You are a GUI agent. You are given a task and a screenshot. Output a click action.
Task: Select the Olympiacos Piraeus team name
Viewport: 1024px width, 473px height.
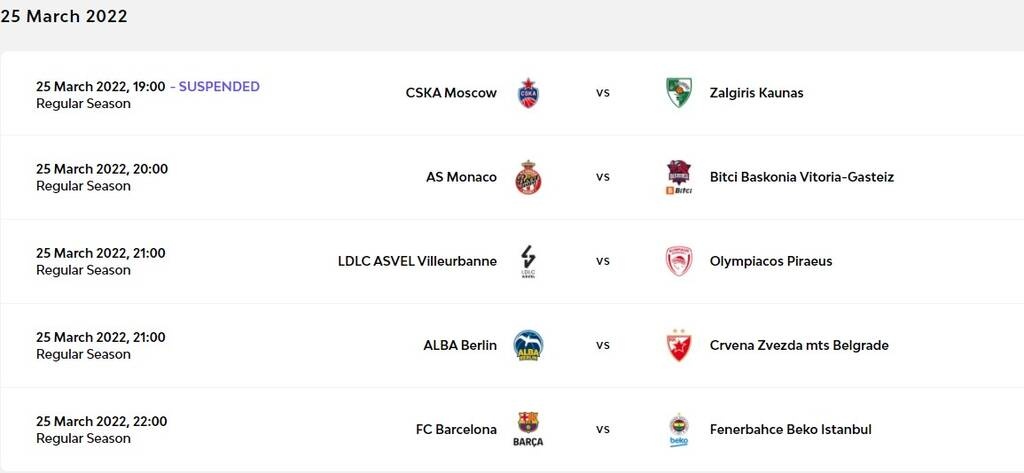[x=770, y=261]
